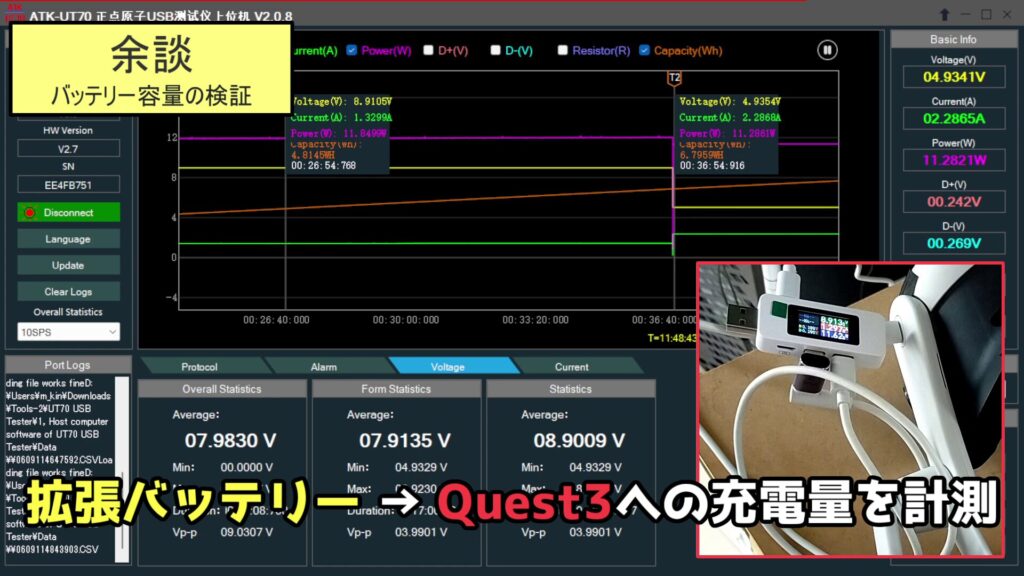
Task: Enable the Resistor(R) curve checkbox
Action: 562,50
